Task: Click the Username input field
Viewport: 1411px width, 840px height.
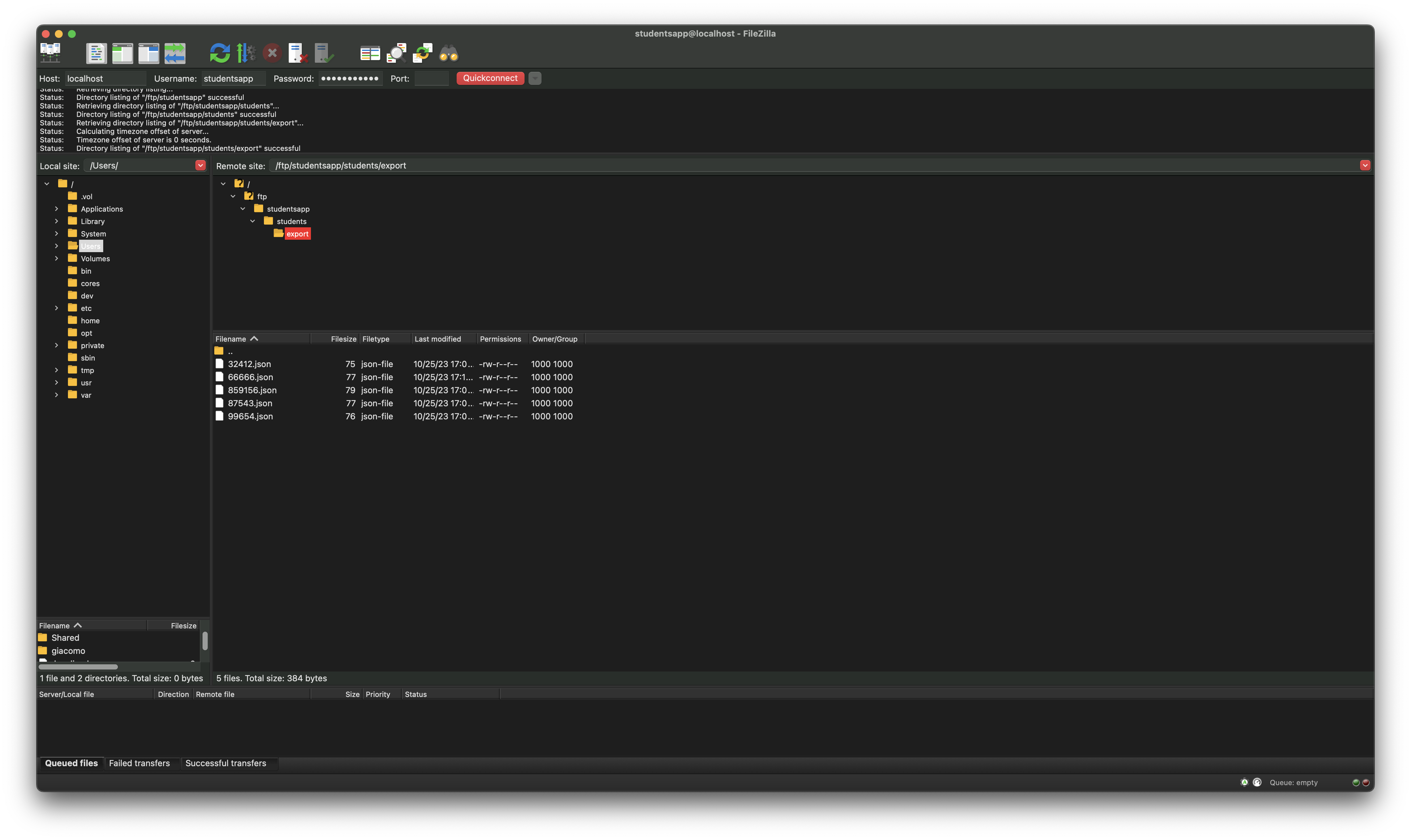Action: (233, 79)
